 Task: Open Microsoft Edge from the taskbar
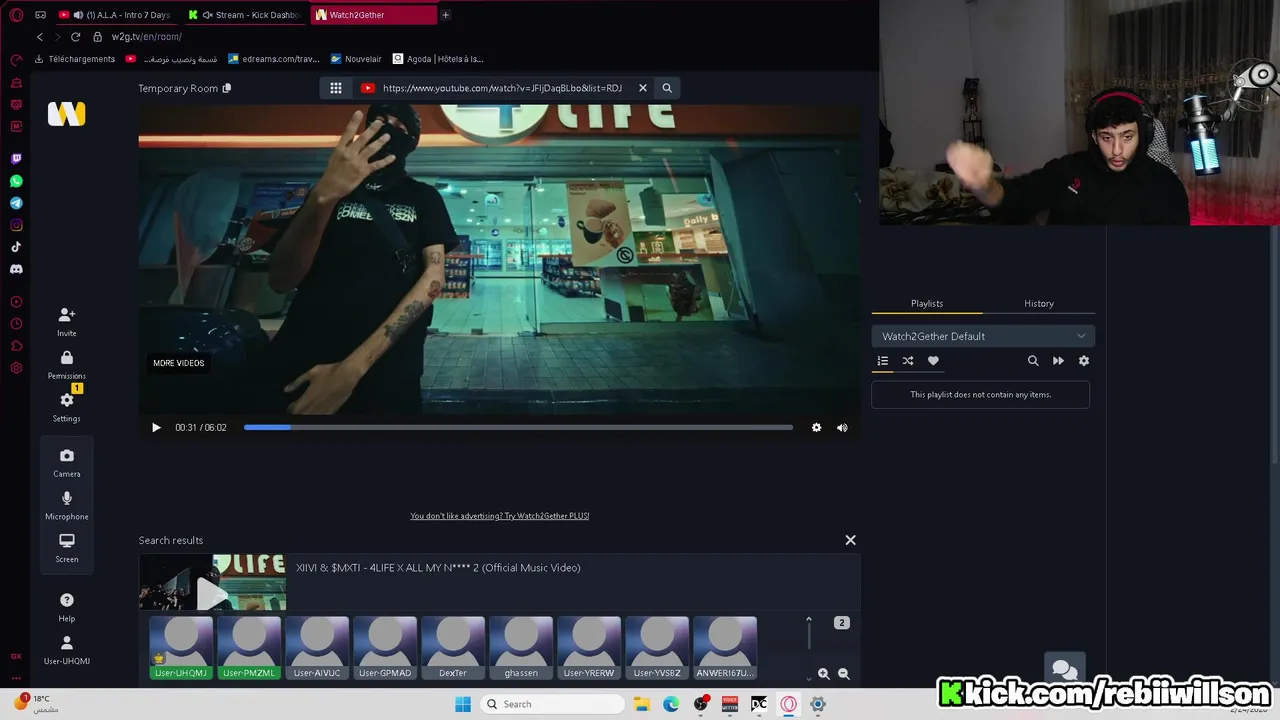pyautogui.click(x=671, y=704)
